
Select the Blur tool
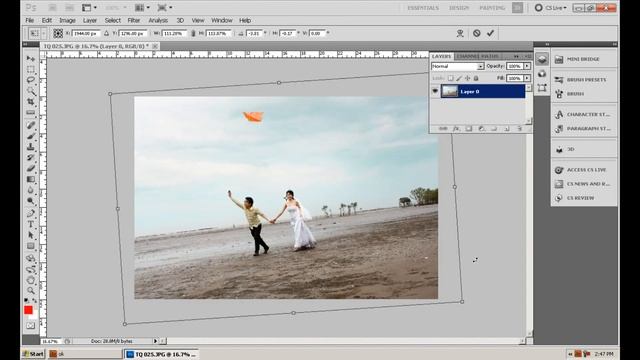click(x=31, y=190)
